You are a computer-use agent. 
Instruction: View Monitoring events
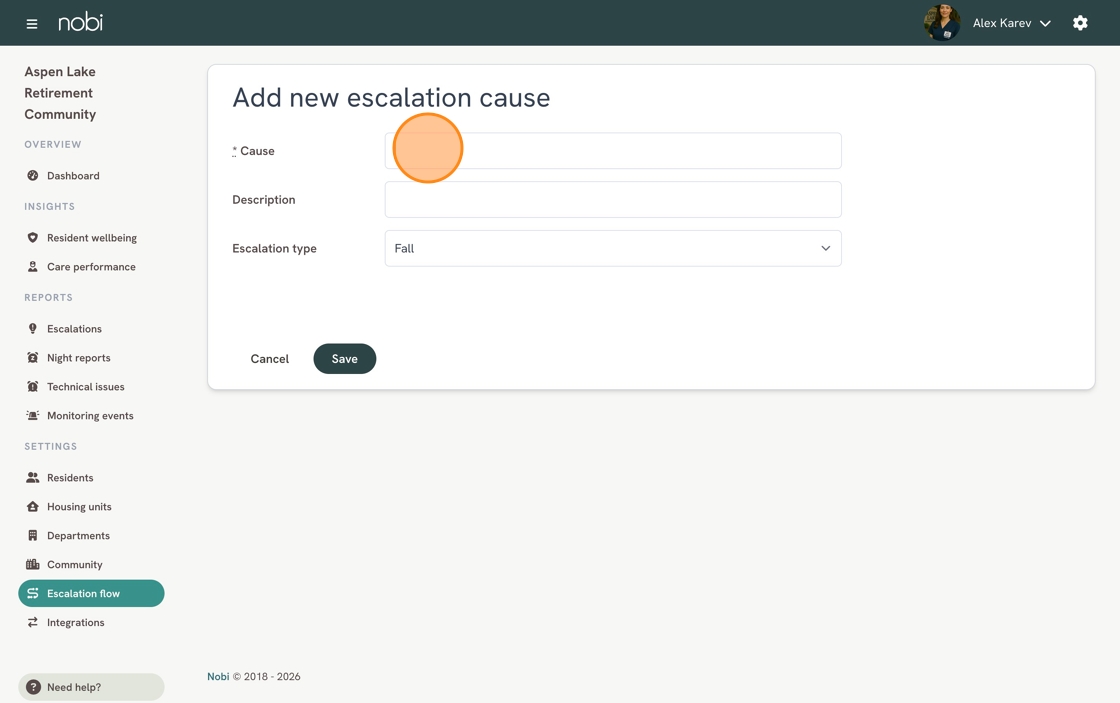pos(91,416)
